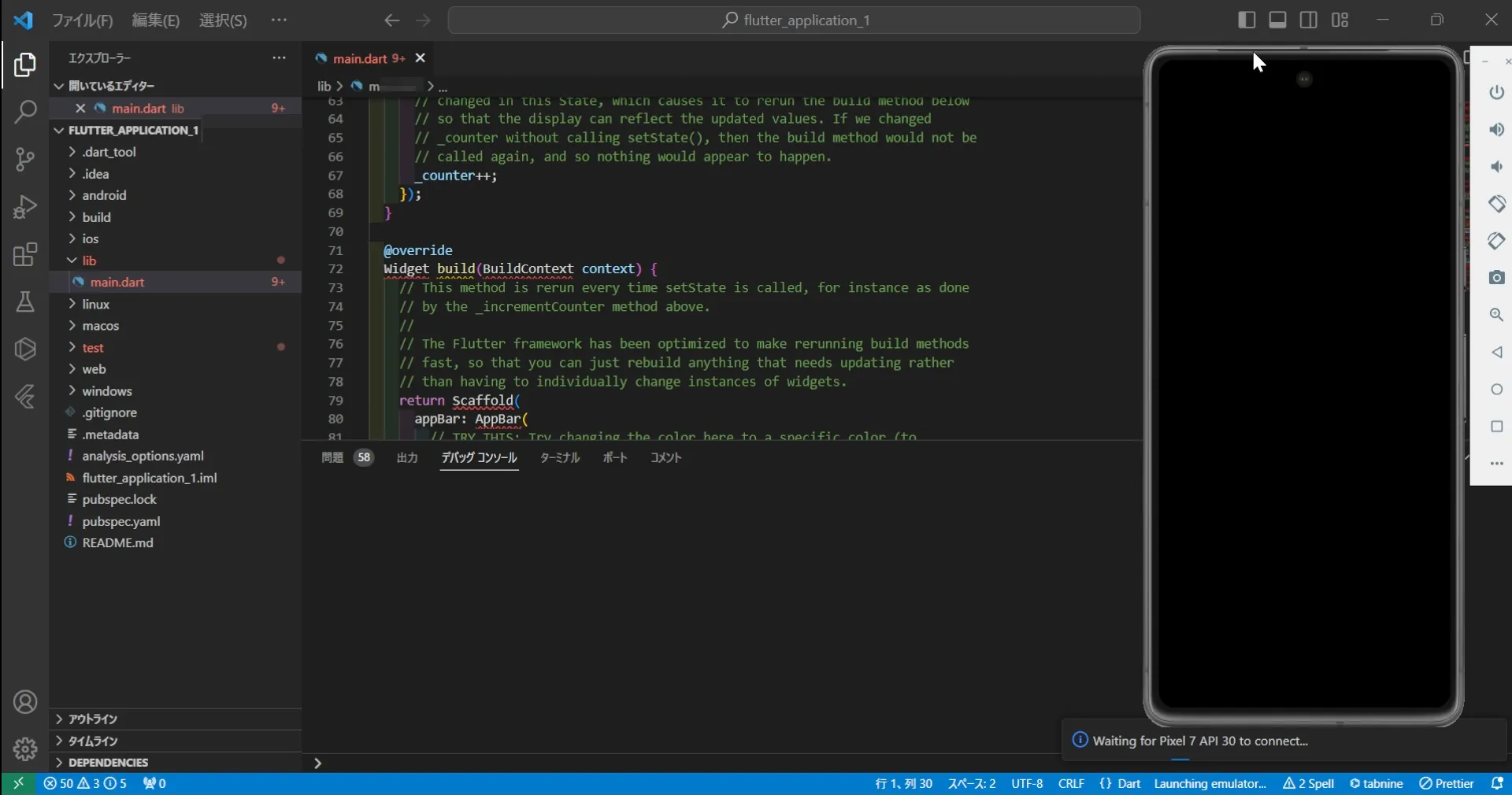Expand the build folder

176,217
